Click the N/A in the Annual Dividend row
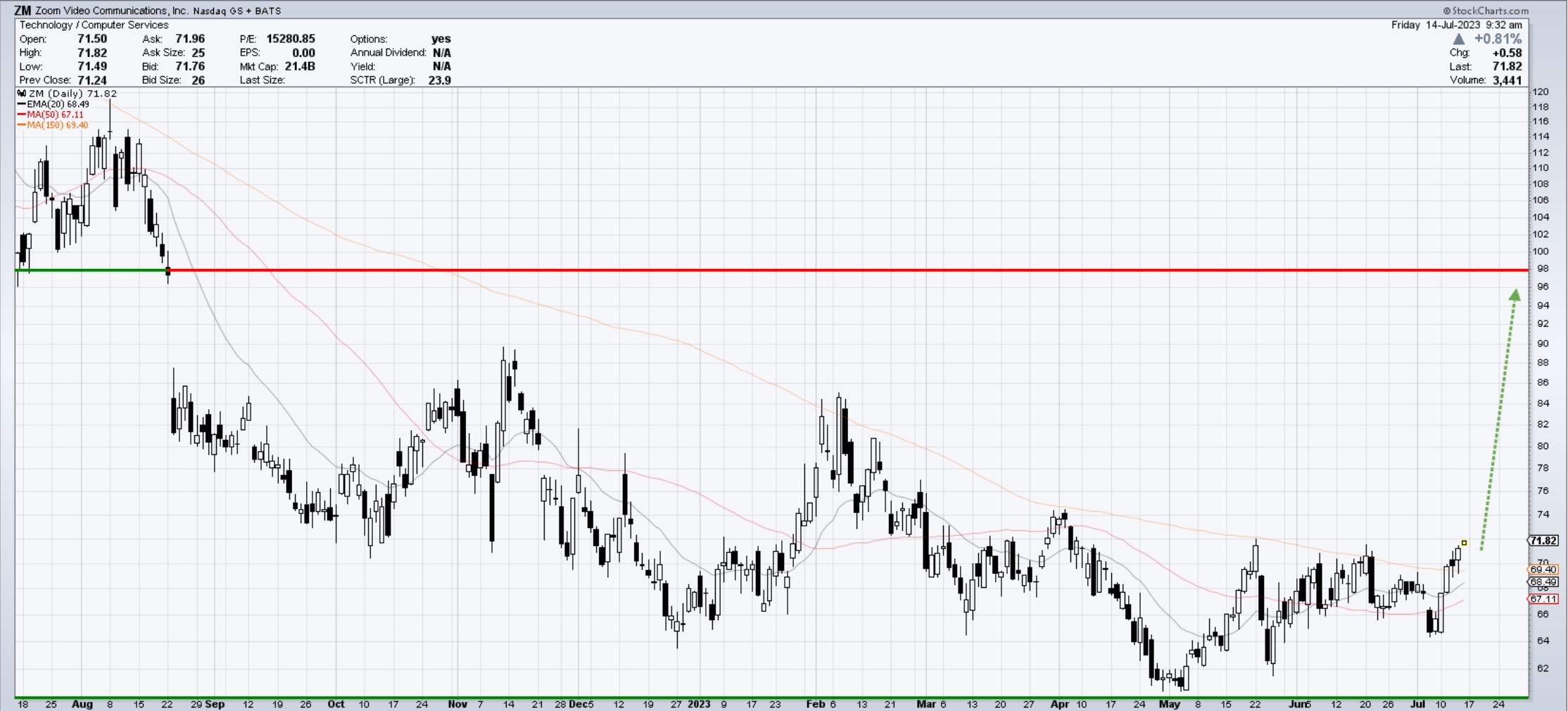This screenshot has height=711, width=1568. coord(442,53)
